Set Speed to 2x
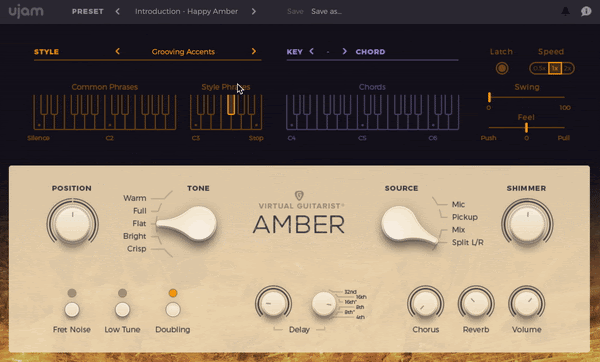 tap(567, 68)
